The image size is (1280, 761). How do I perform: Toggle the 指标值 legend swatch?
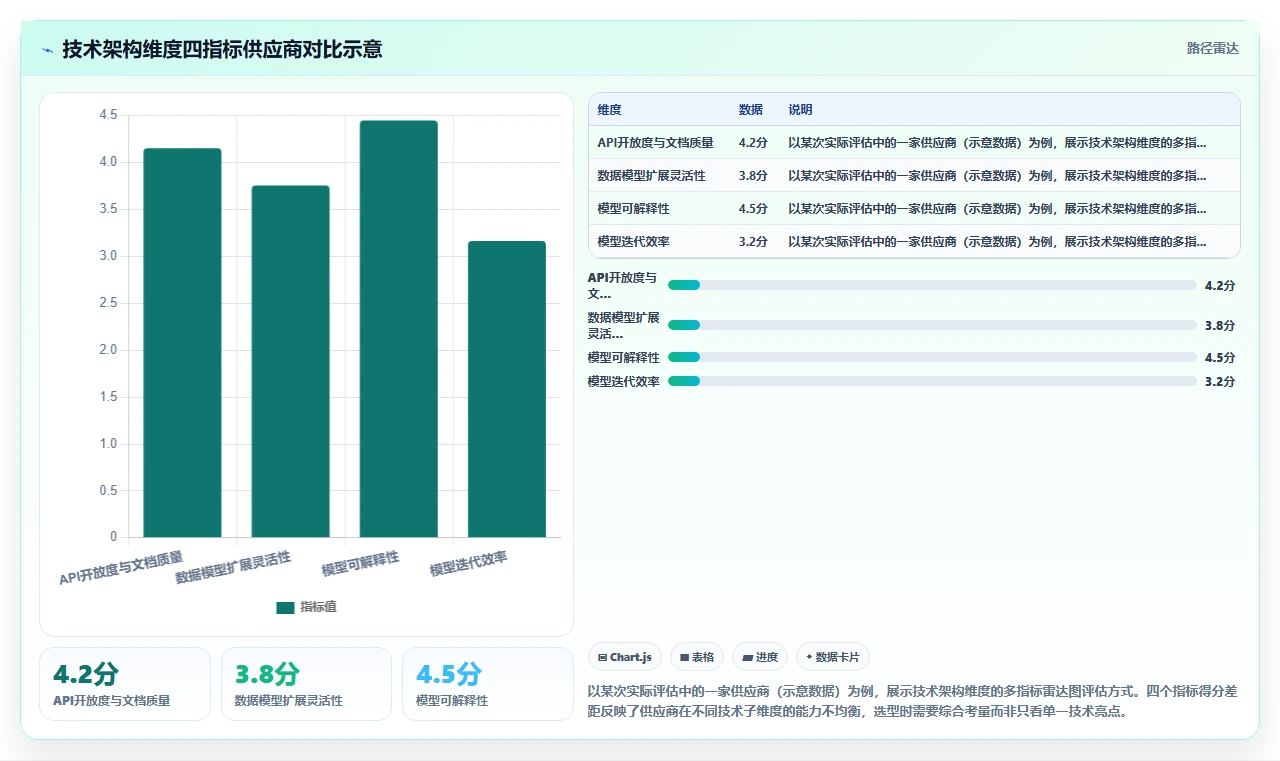pos(285,607)
